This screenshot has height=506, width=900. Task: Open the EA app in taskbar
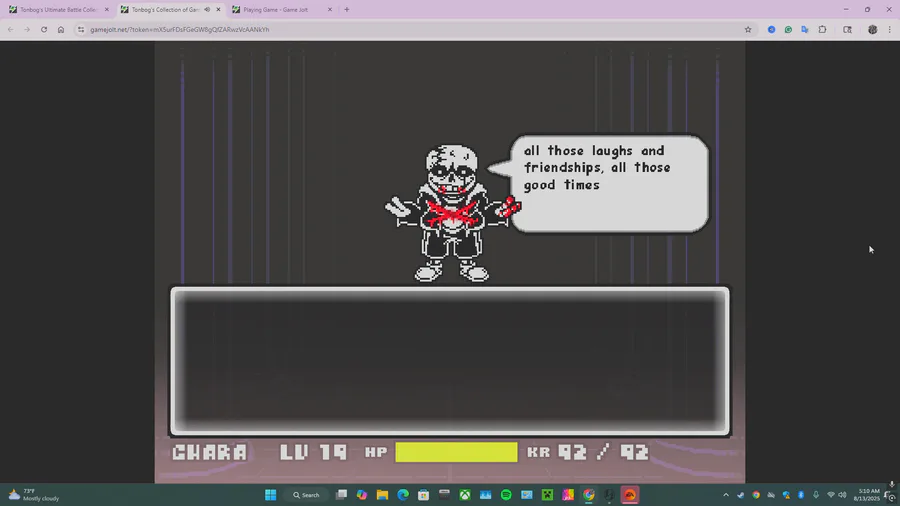tap(630, 495)
